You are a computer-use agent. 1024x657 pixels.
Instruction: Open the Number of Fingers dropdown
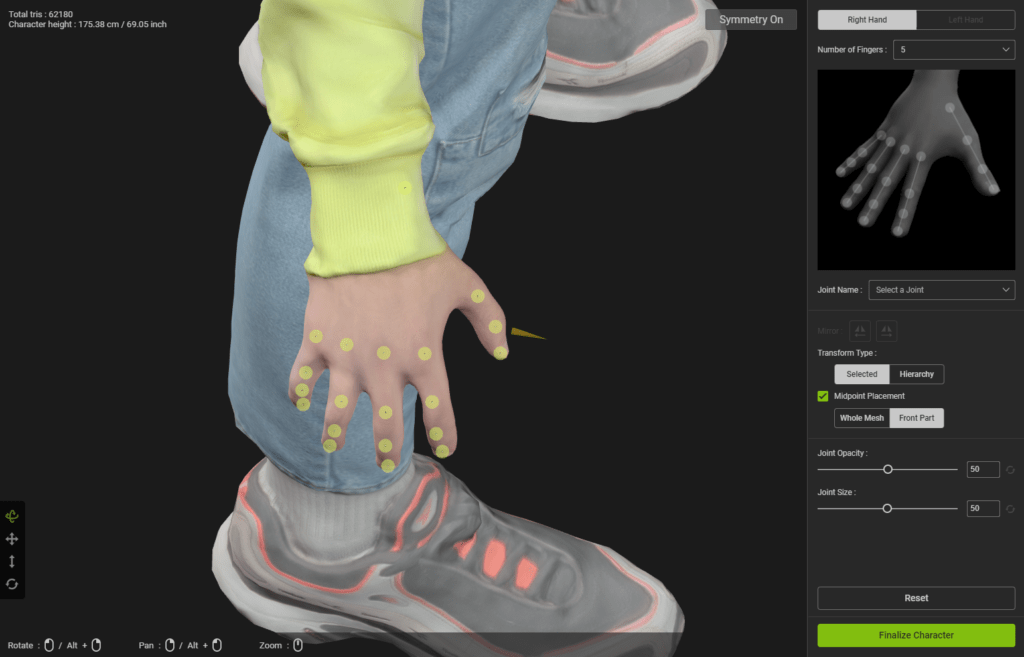click(953, 50)
